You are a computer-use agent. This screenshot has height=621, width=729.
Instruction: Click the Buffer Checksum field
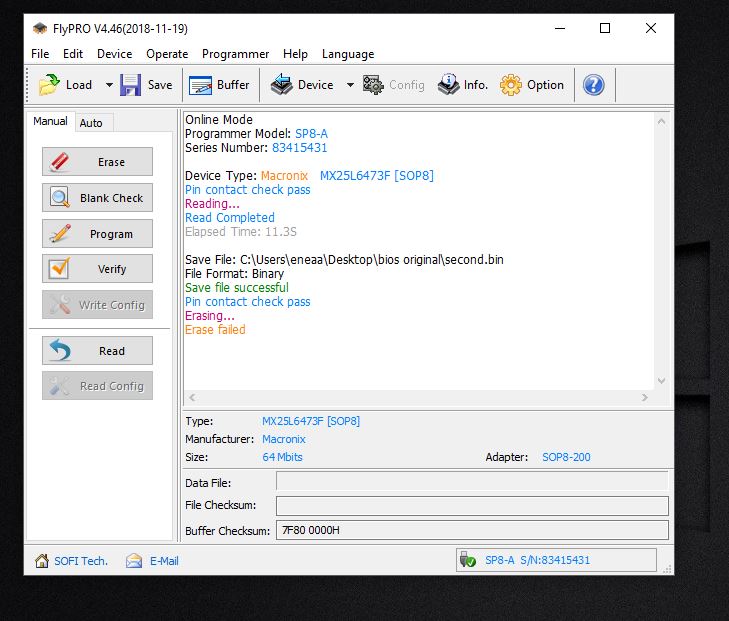472,530
